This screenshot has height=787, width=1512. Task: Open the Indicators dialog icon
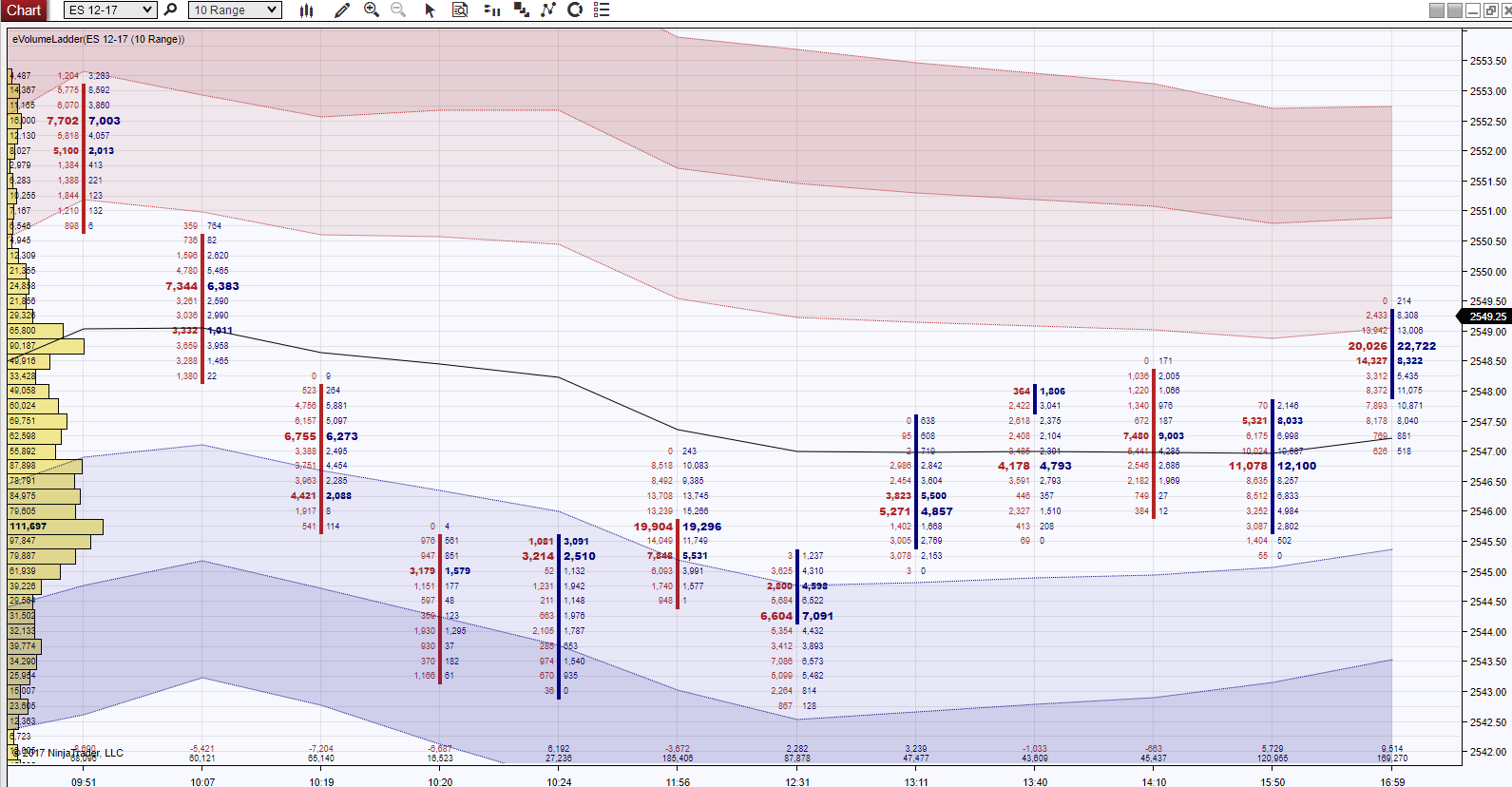coord(548,10)
